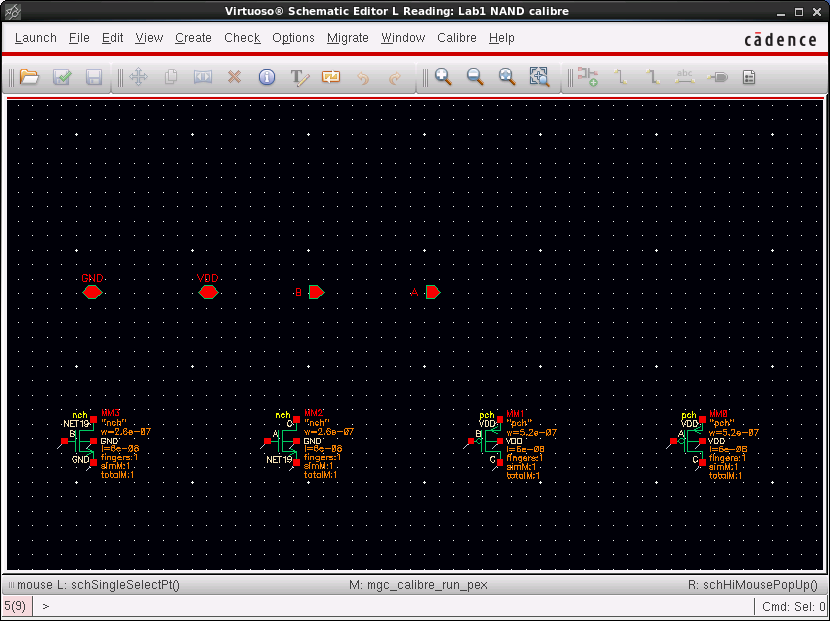Click the Create Instance icon

pos(588,77)
